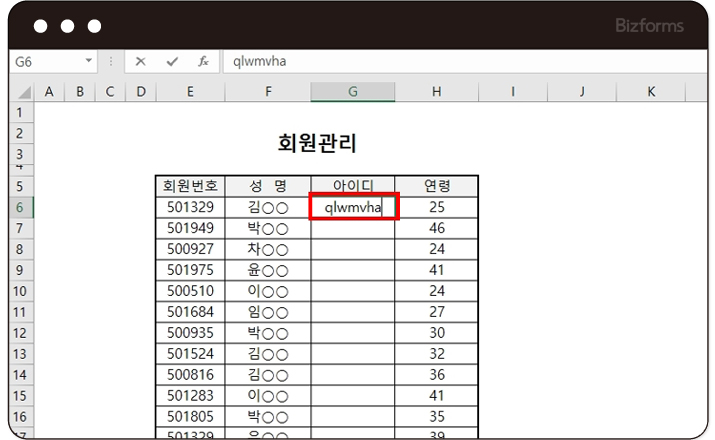Select the row 6 header

(x=20, y=207)
